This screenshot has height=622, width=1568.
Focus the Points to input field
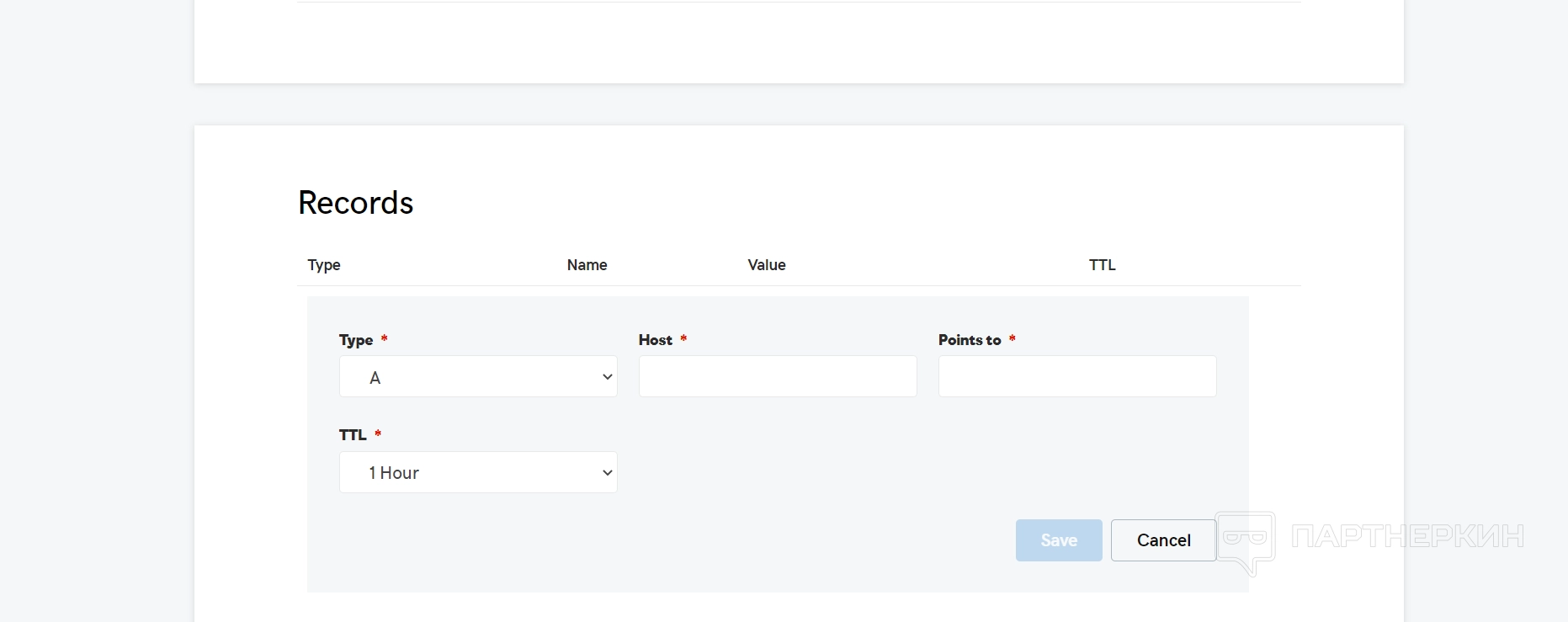click(x=1076, y=376)
